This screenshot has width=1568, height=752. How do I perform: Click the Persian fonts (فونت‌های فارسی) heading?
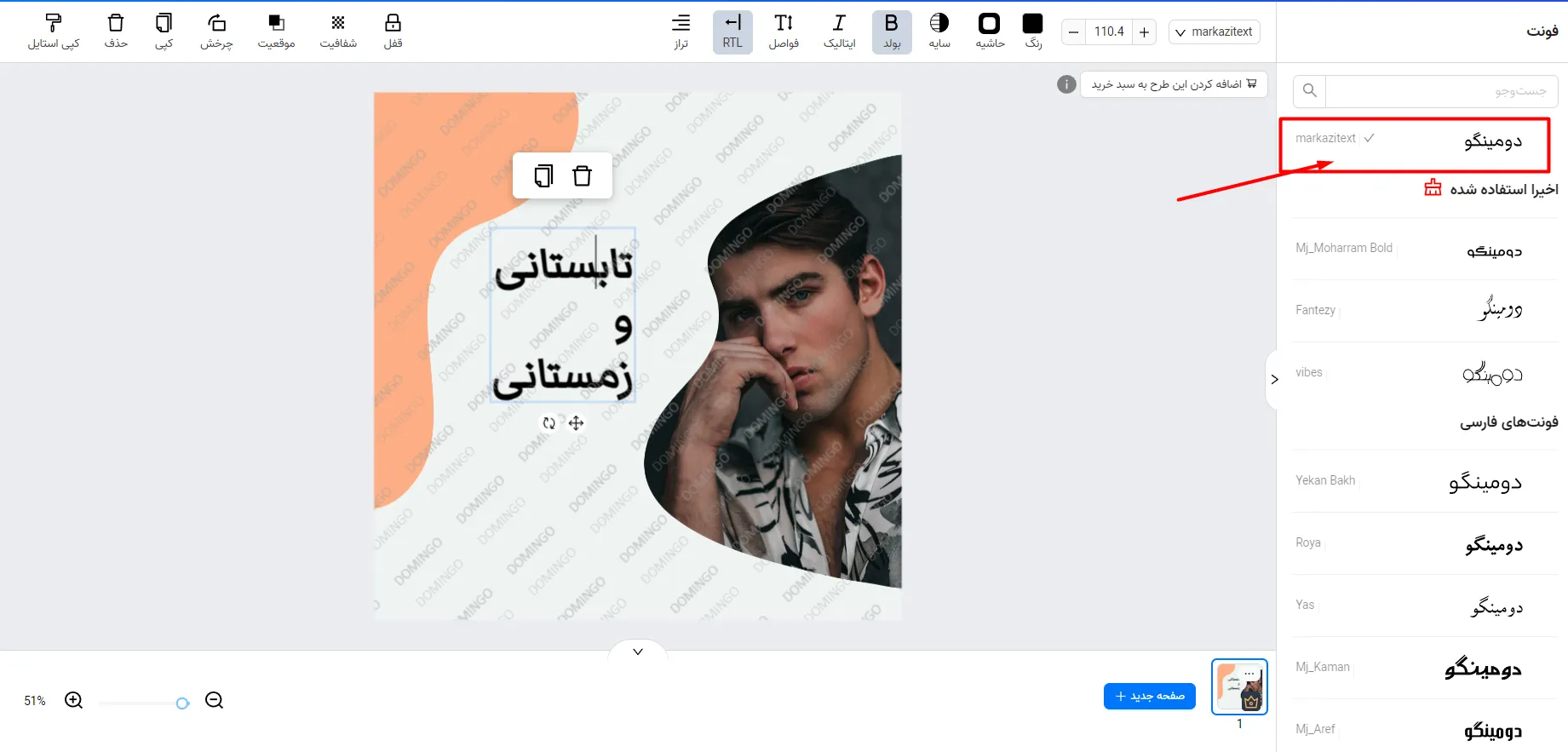1509,422
